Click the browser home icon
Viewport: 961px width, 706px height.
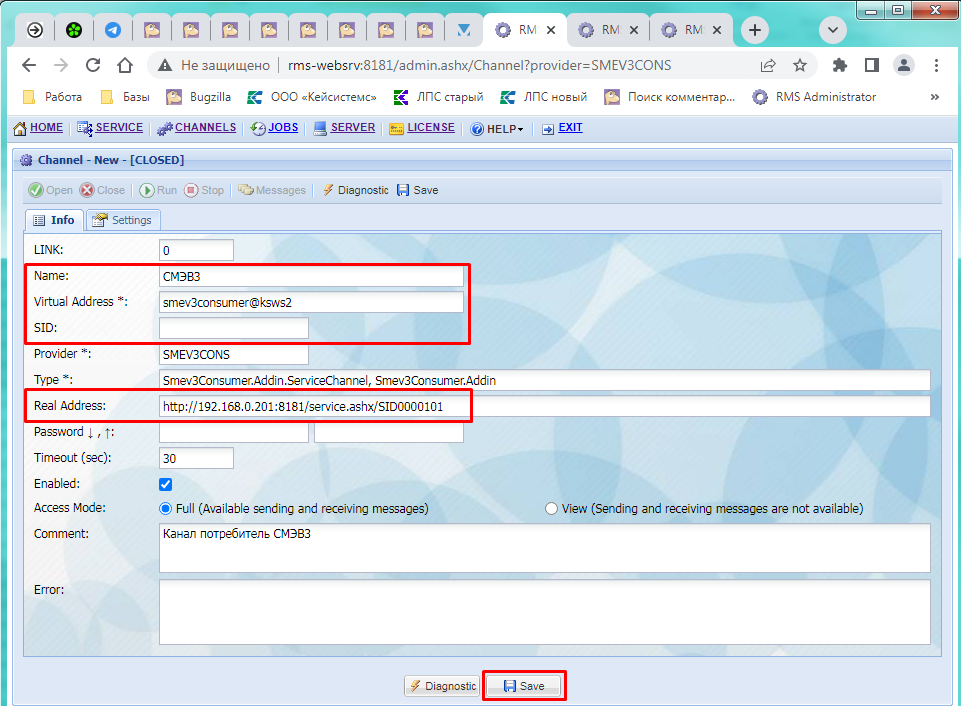pos(125,65)
